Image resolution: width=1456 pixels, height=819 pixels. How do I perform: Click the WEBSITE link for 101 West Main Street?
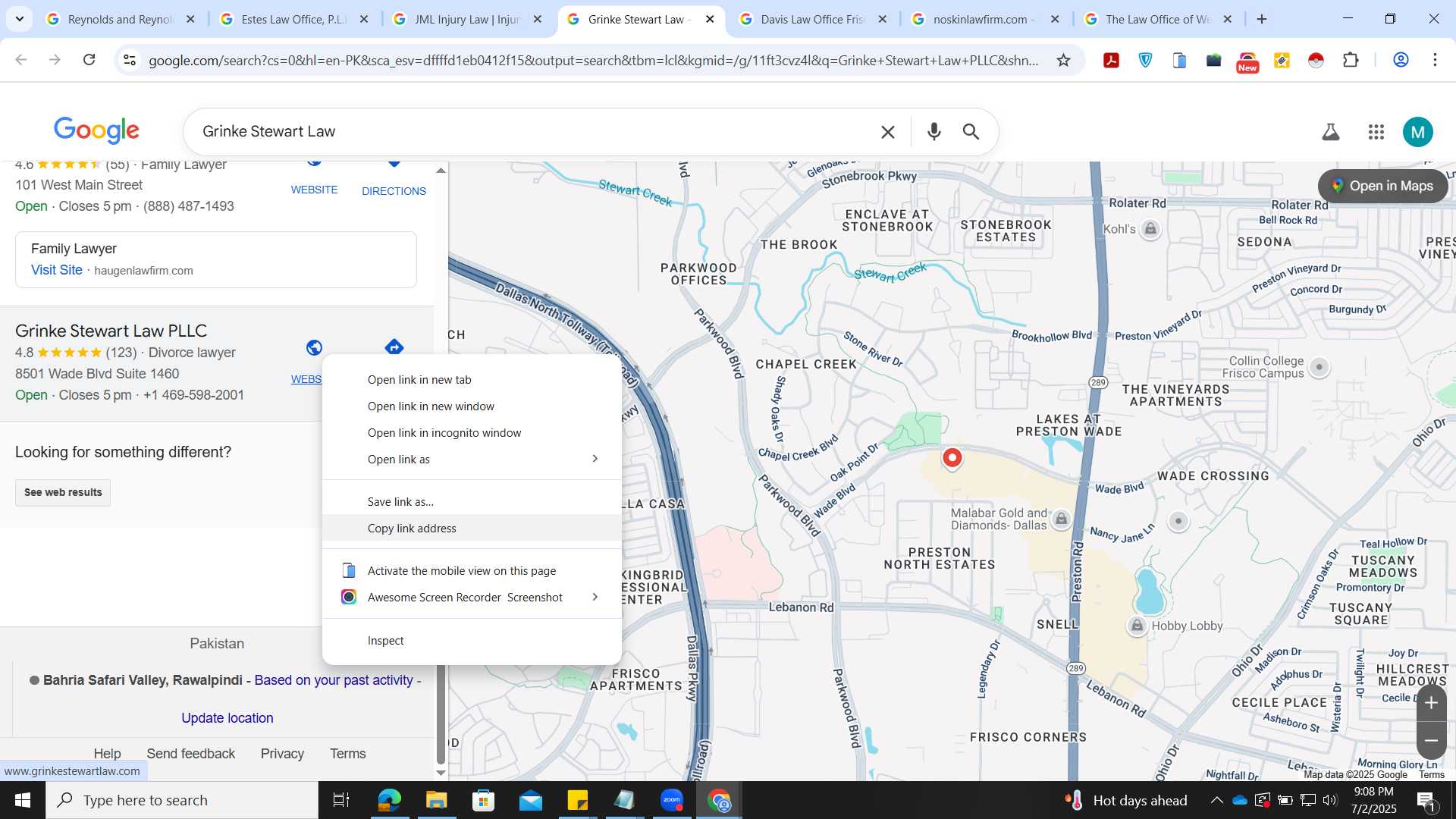click(314, 190)
